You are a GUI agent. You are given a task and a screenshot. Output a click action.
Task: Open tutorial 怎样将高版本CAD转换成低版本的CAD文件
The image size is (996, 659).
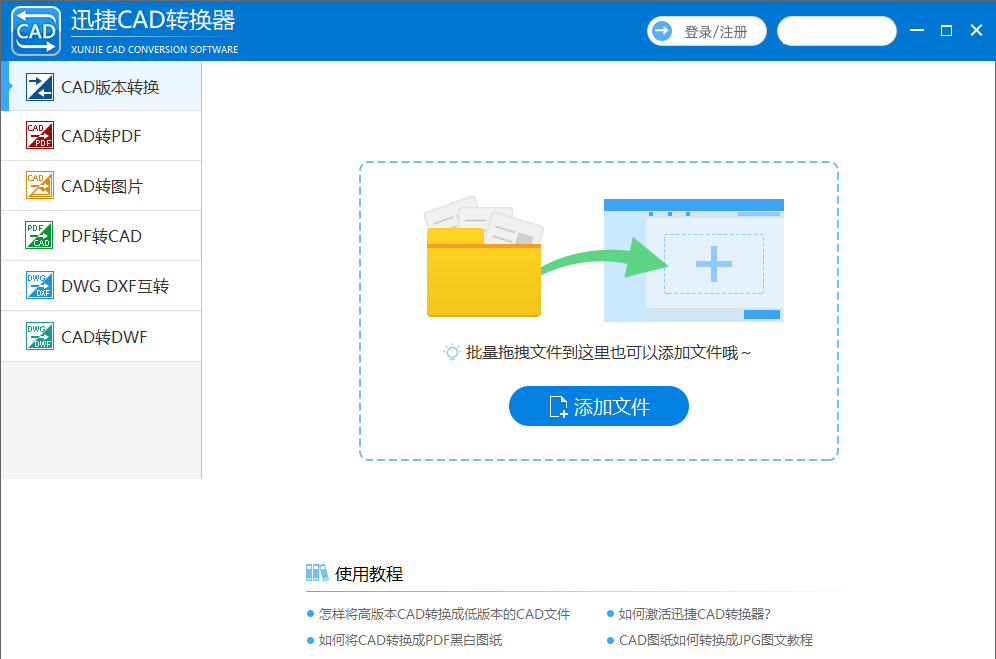tap(444, 614)
